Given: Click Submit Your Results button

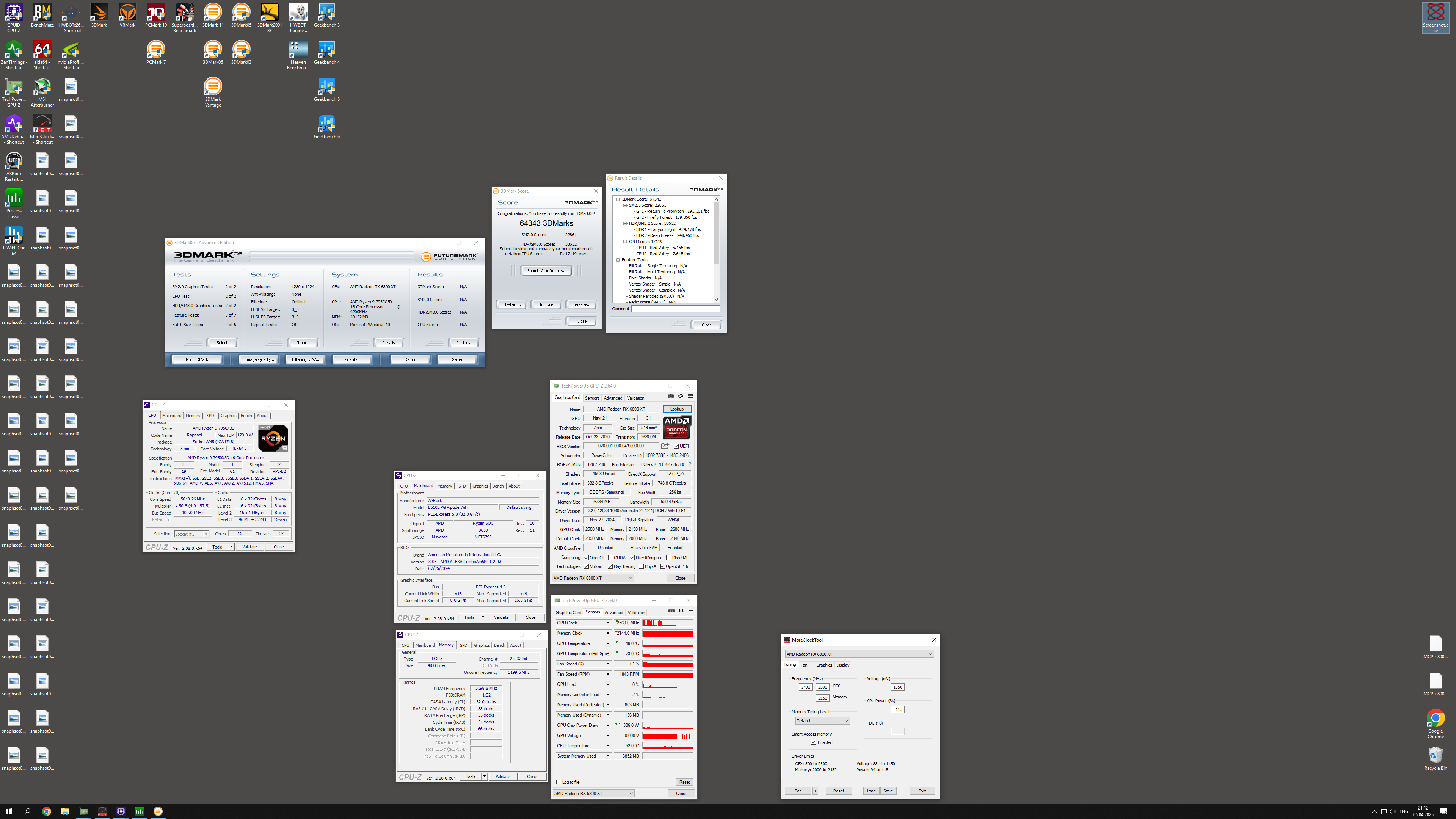Looking at the screenshot, I should 546,271.
